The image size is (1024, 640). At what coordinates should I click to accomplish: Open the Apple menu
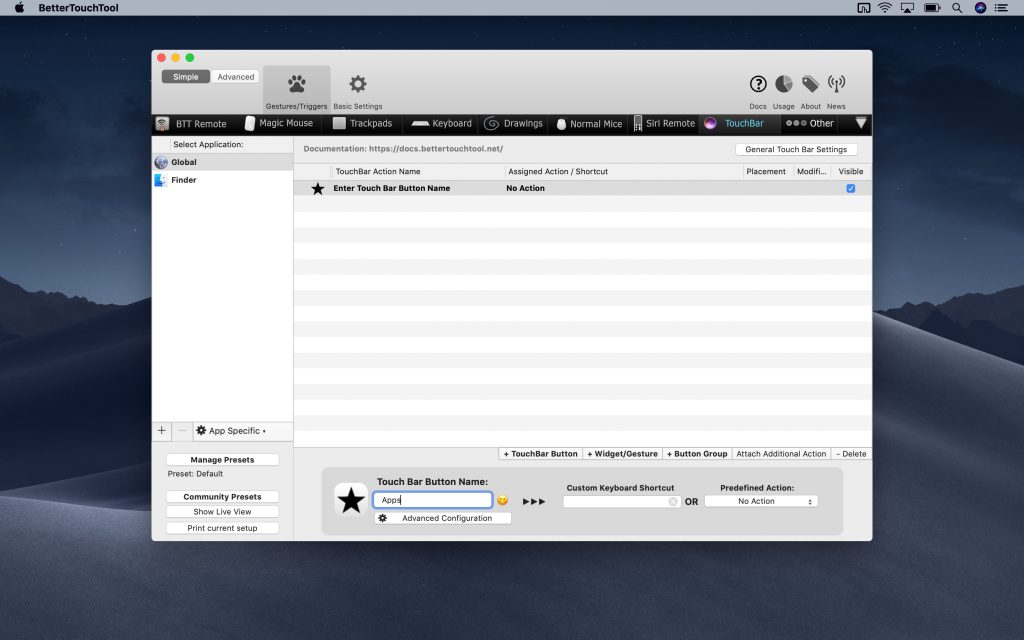coord(20,8)
